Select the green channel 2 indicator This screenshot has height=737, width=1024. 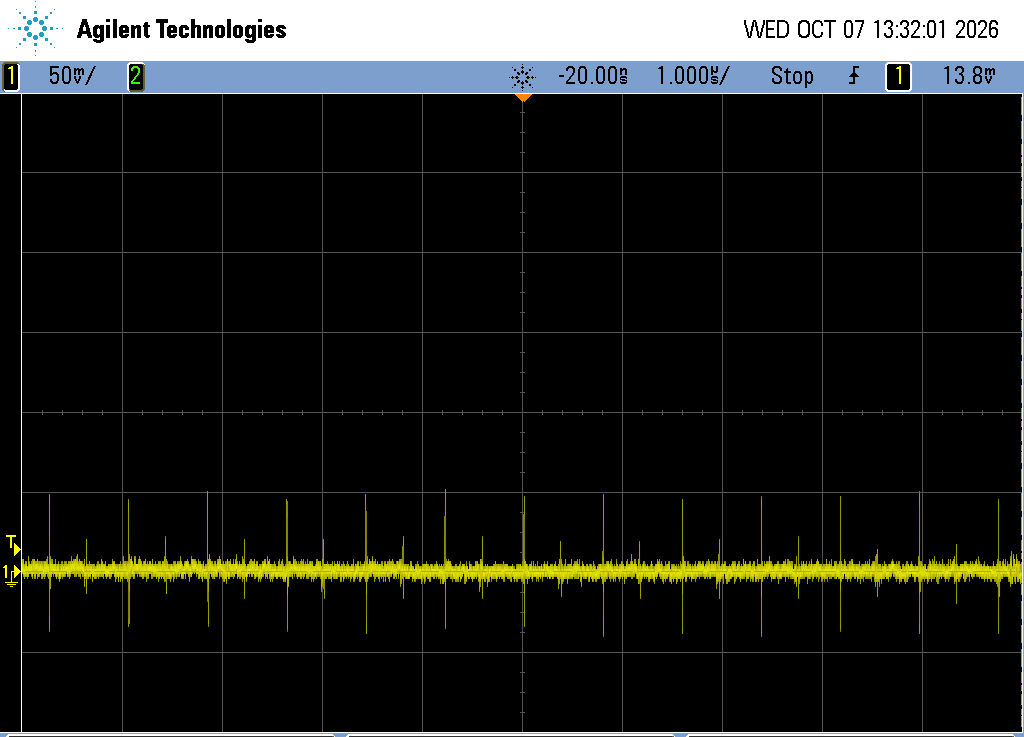pyautogui.click(x=136, y=76)
